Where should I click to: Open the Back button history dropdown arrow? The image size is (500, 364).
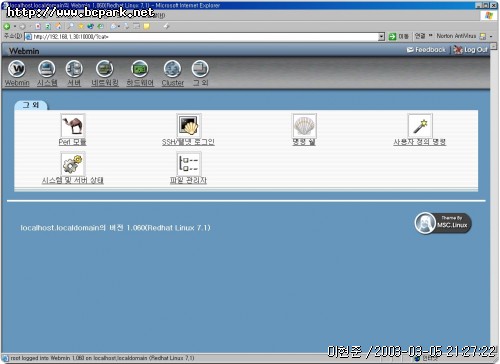[x=15, y=26]
